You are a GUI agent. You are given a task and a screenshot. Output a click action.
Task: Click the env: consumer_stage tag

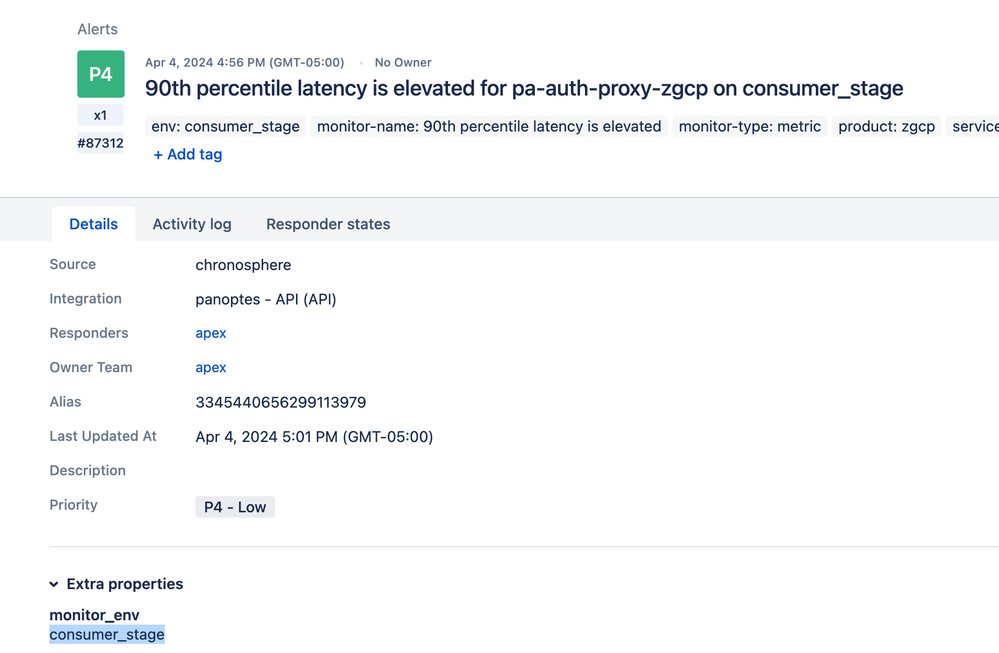pyautogui.click(x=225, y=126)
